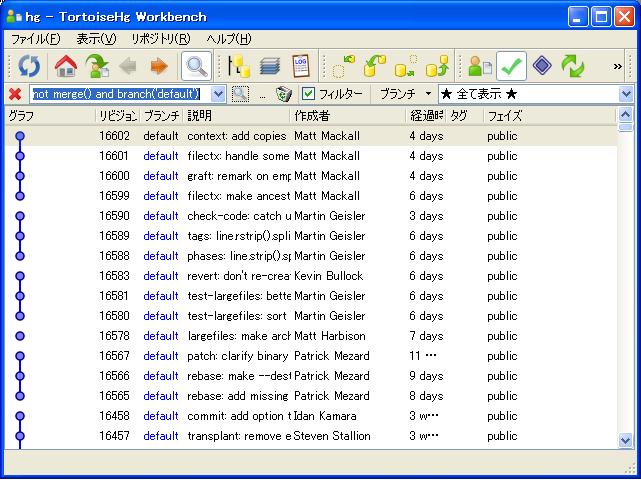Screen dimensions: 641x480
Task: Expand the toolbar overflow chevron
Action: pos(618,67)
